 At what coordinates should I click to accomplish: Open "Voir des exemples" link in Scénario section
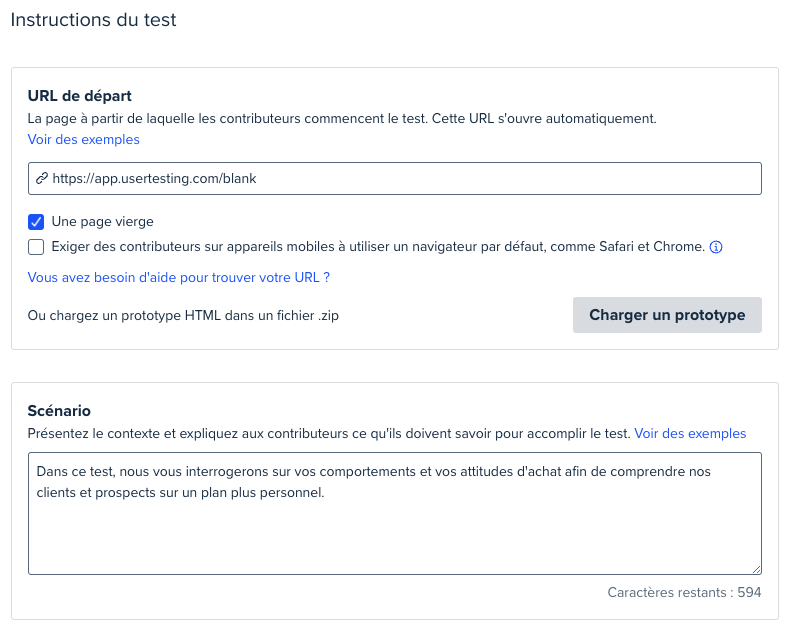[690, 433]
